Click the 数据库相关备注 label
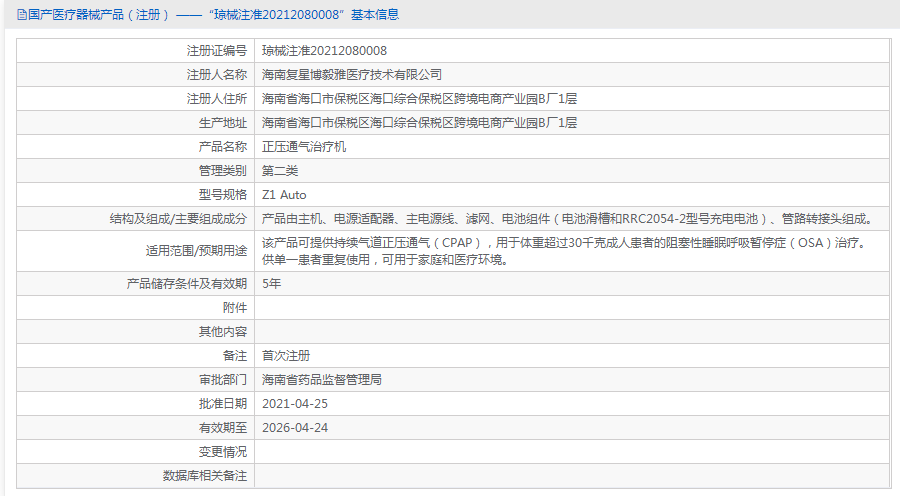Viewport: 900px width, 496px height. [x=205, y=476]
